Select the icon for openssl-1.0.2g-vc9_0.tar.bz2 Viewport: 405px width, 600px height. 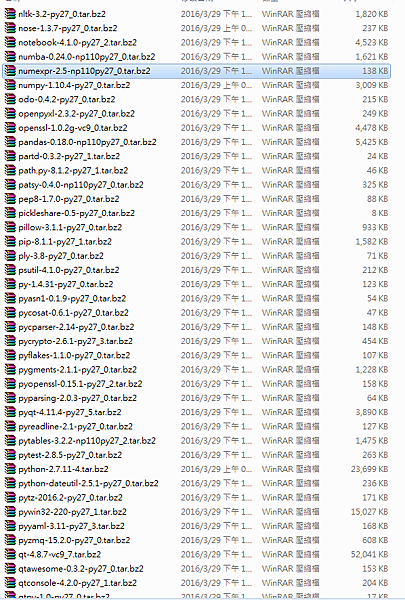[10, 128]
